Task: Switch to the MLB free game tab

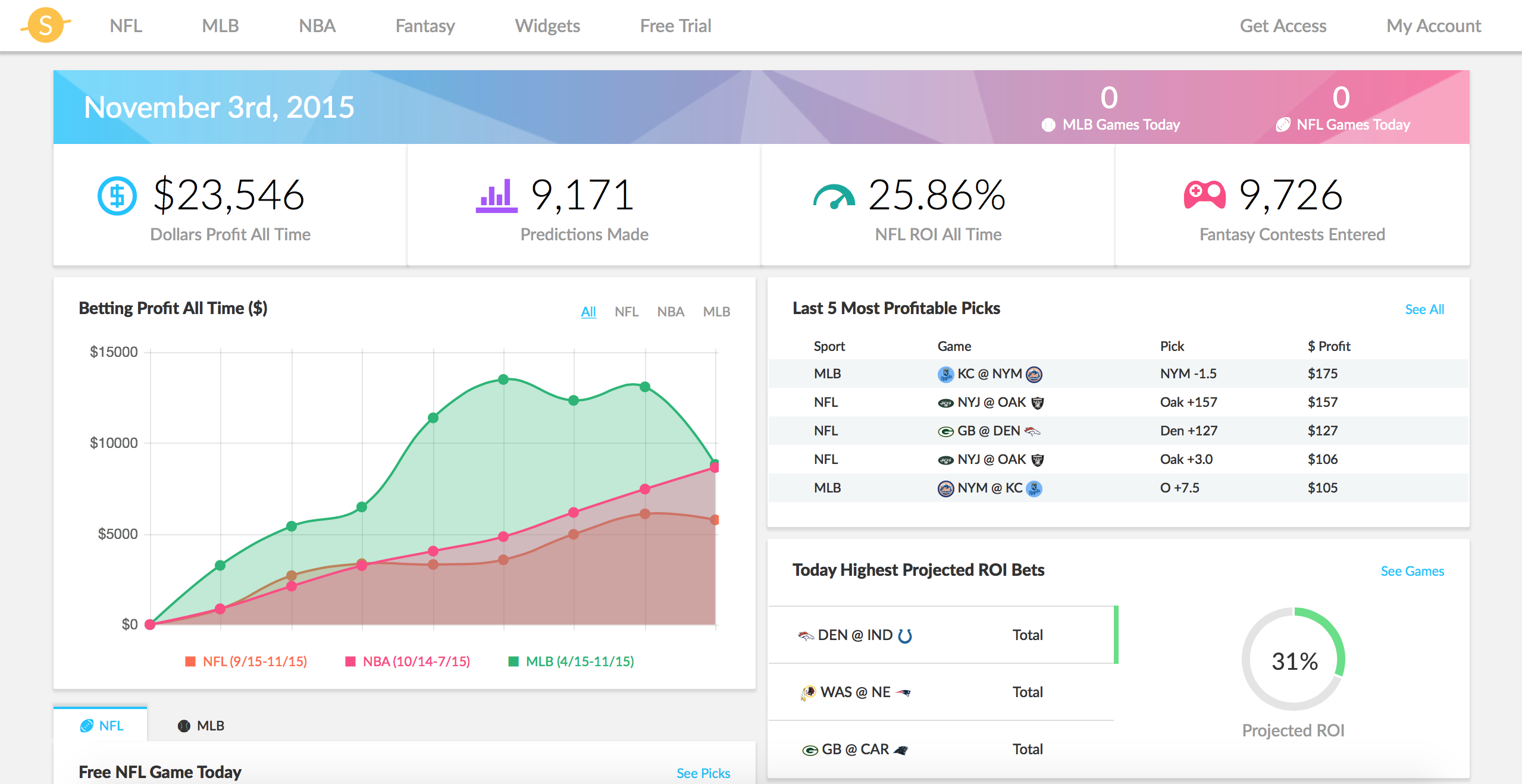Action: click(x=201, y=726)
